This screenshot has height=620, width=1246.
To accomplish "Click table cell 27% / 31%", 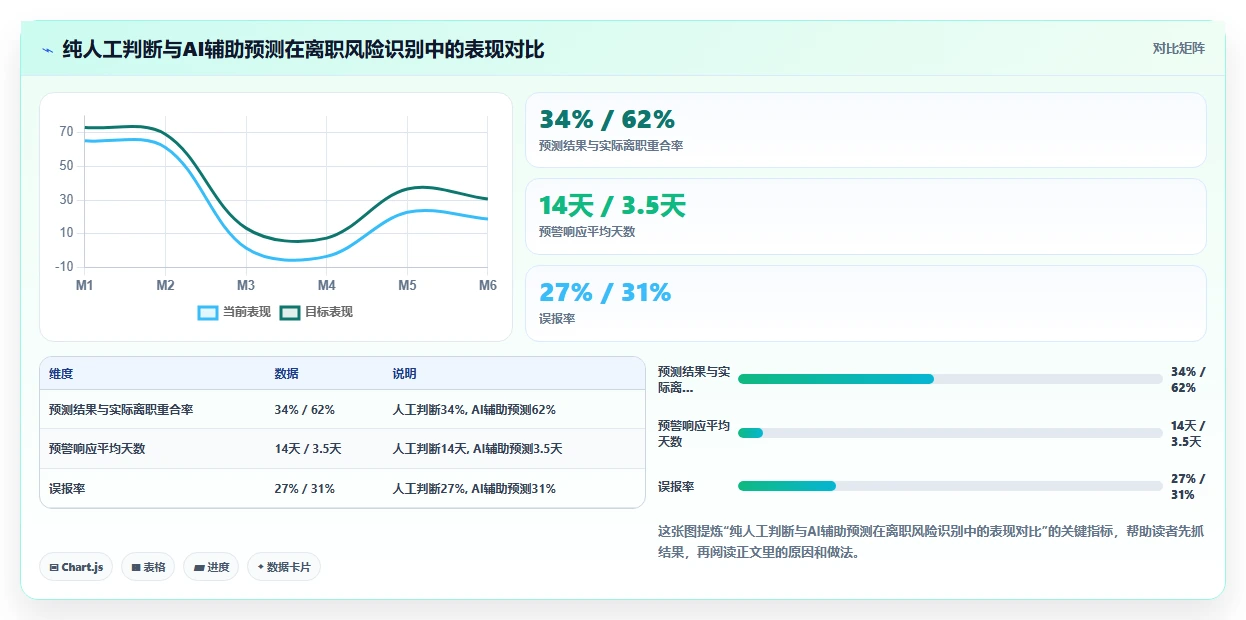I will tap(304, 489).
